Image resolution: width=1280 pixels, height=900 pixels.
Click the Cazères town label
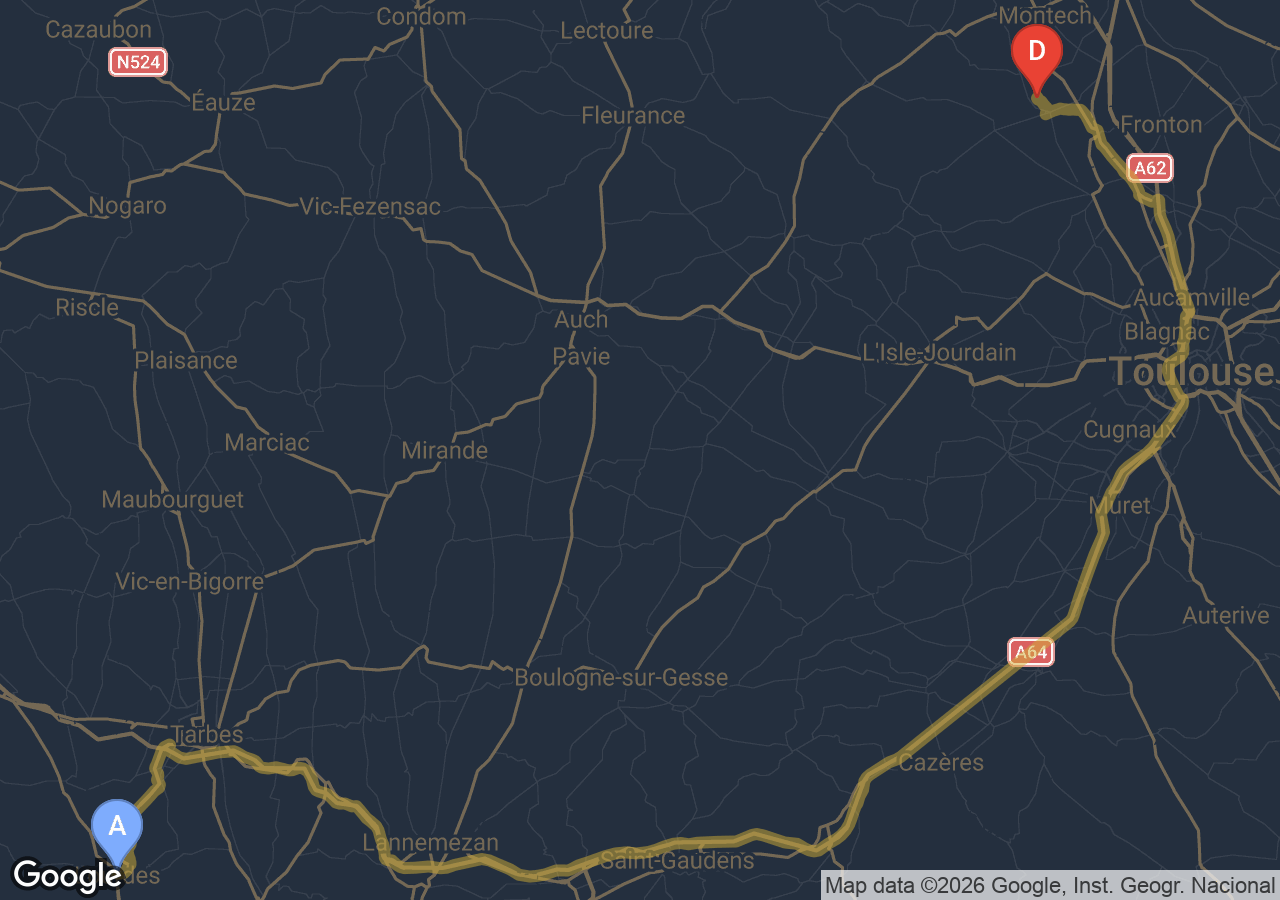tap(941, 763)
